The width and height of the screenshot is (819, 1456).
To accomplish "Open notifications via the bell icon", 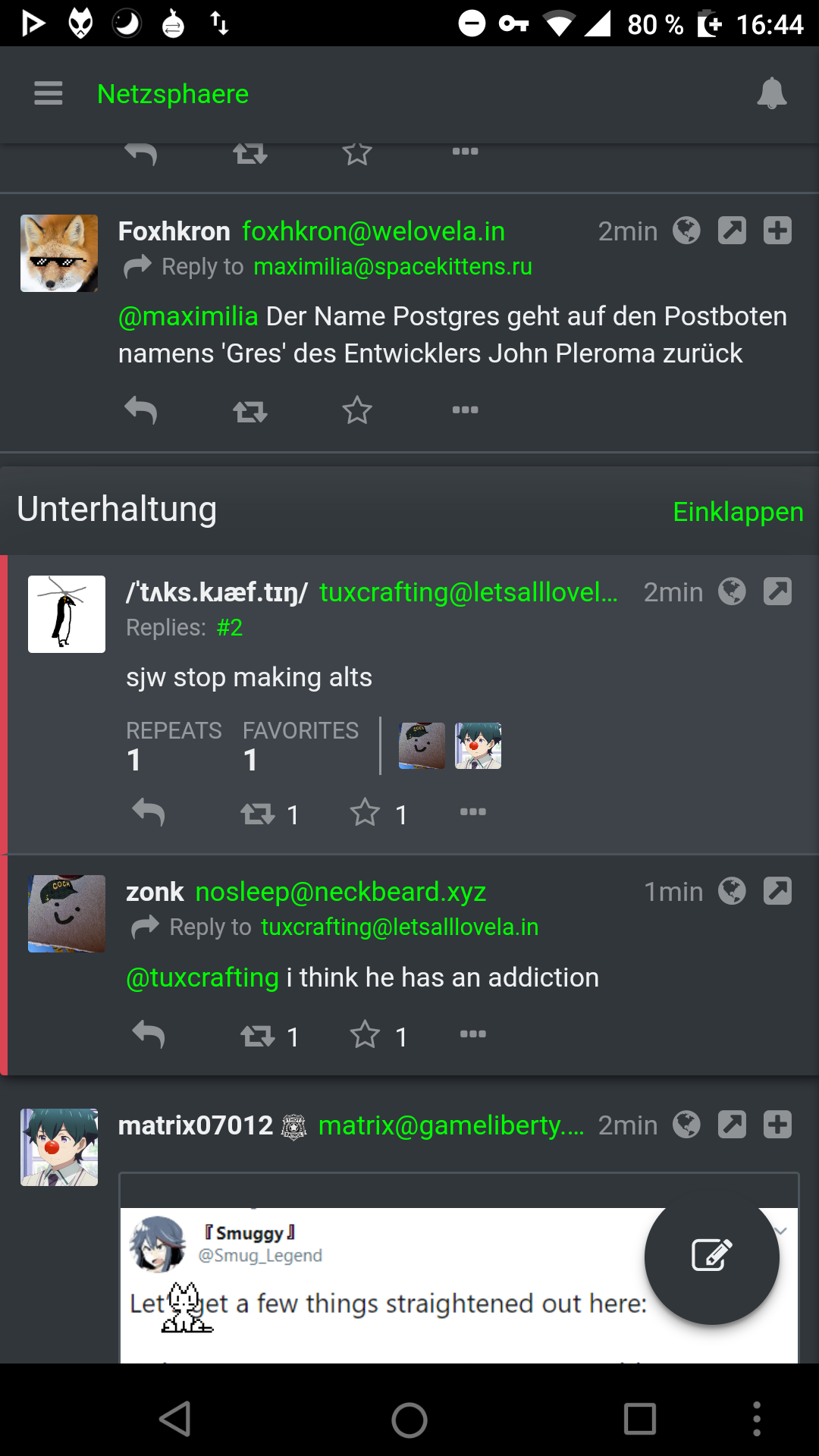I will point(772,93).
